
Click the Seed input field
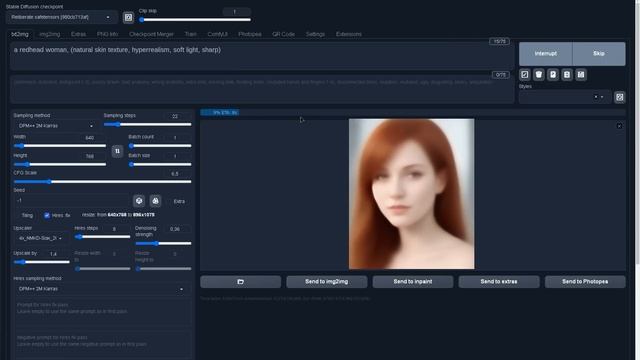[72, 201]
